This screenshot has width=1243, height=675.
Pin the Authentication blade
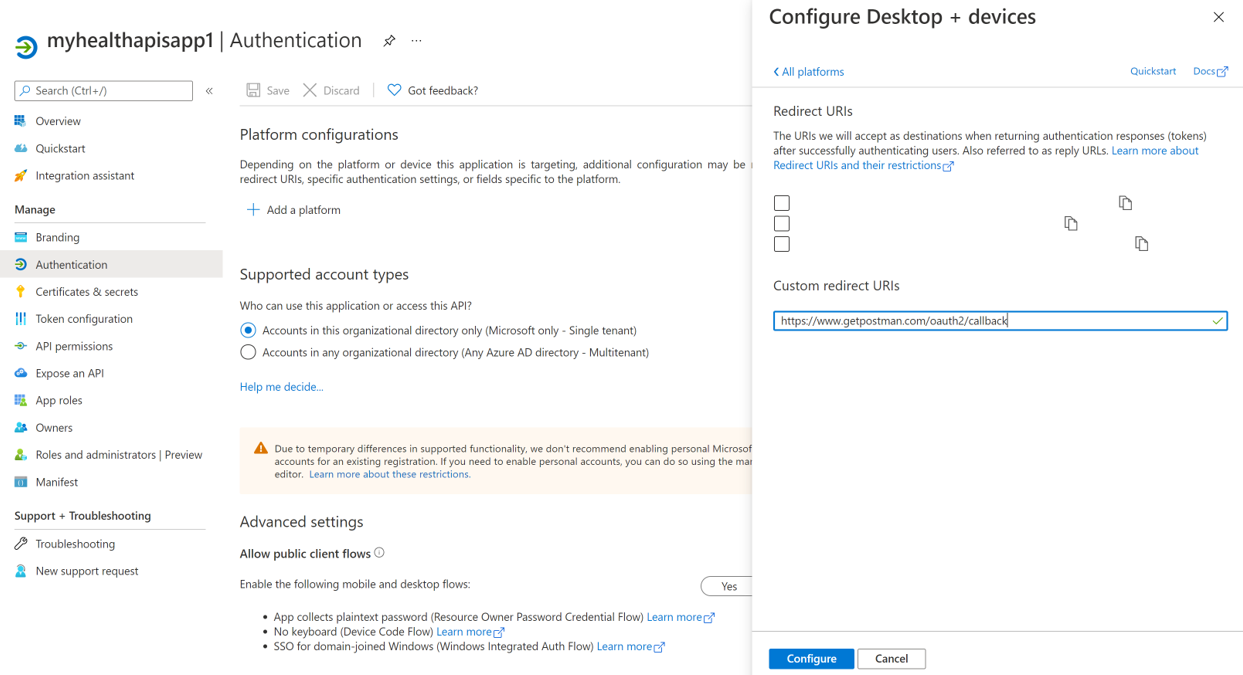tap(389, 40)
